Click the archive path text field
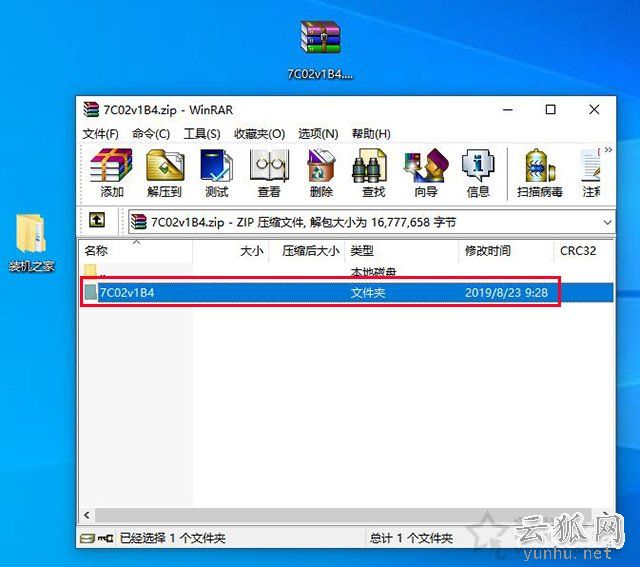Image resolution: width=640 pixels, height=567 pixels. (371, 222)
